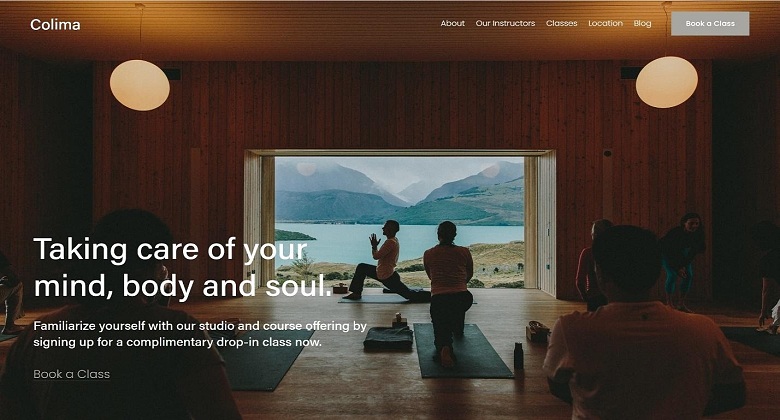This screenshot has height=420, width=780.
Task: Click the lake and mountain window view
Action: [x=399, y=222]
